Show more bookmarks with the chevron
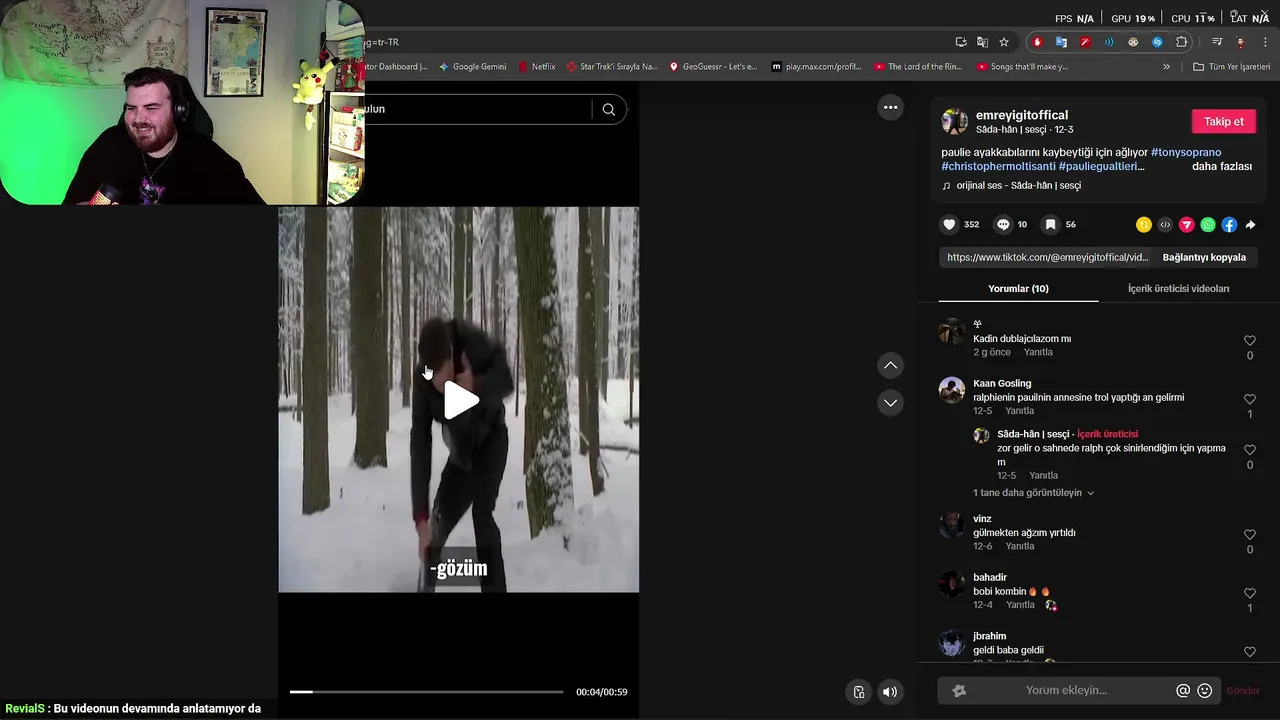 (1166, 67)
